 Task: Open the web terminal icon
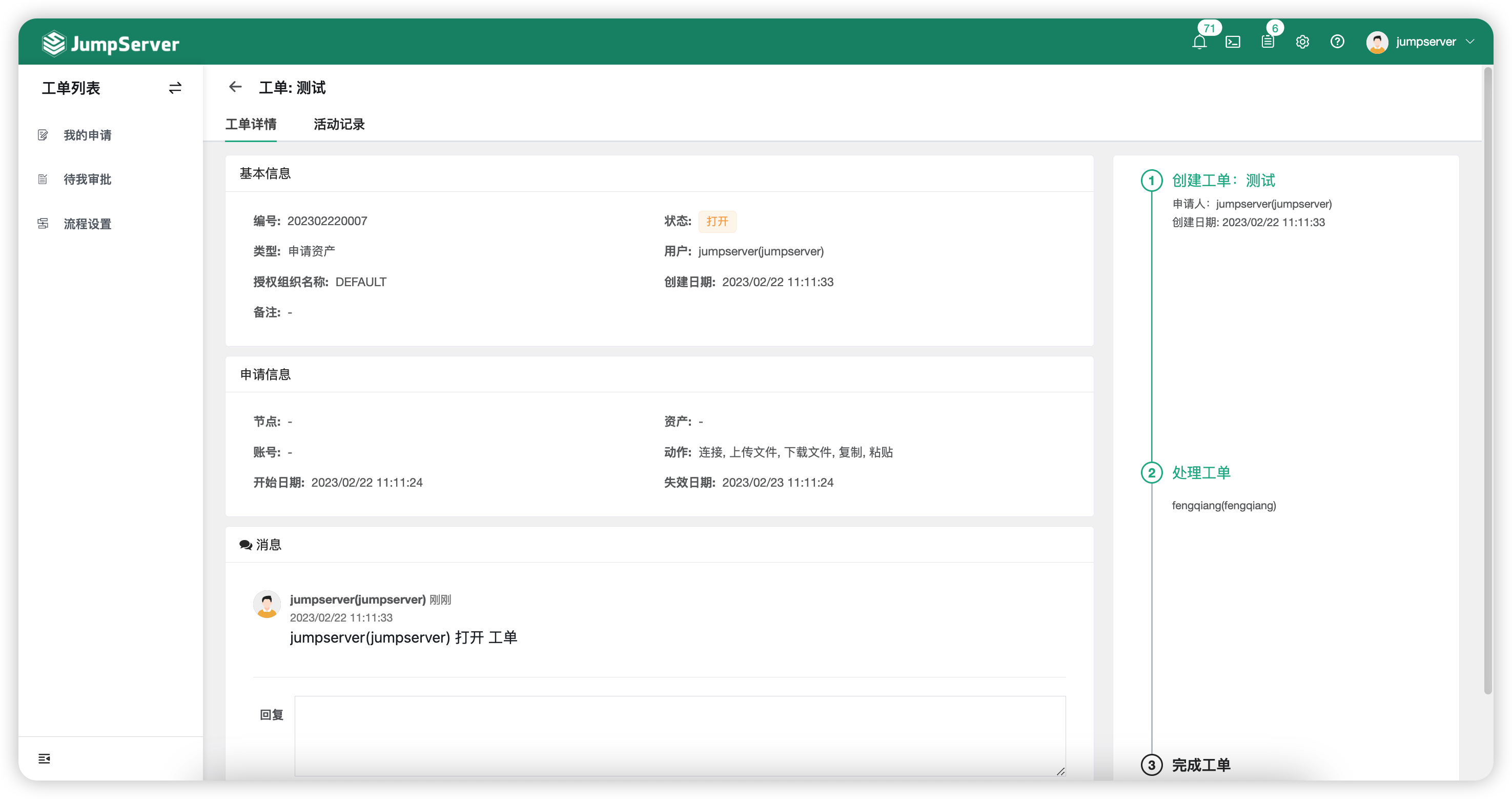click(1233, 42)
